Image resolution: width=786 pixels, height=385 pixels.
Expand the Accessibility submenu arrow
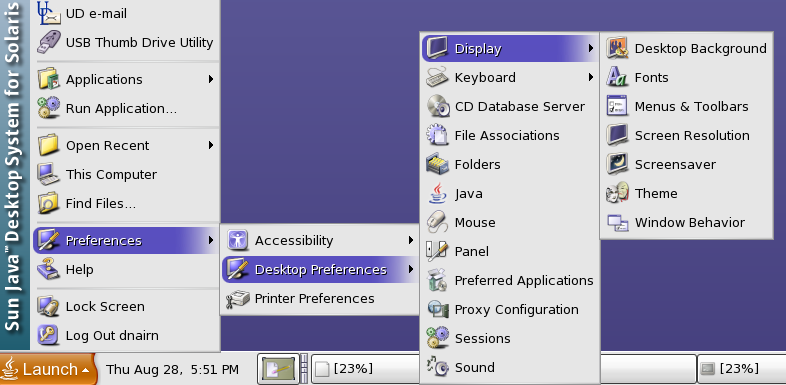click(411, 241)
